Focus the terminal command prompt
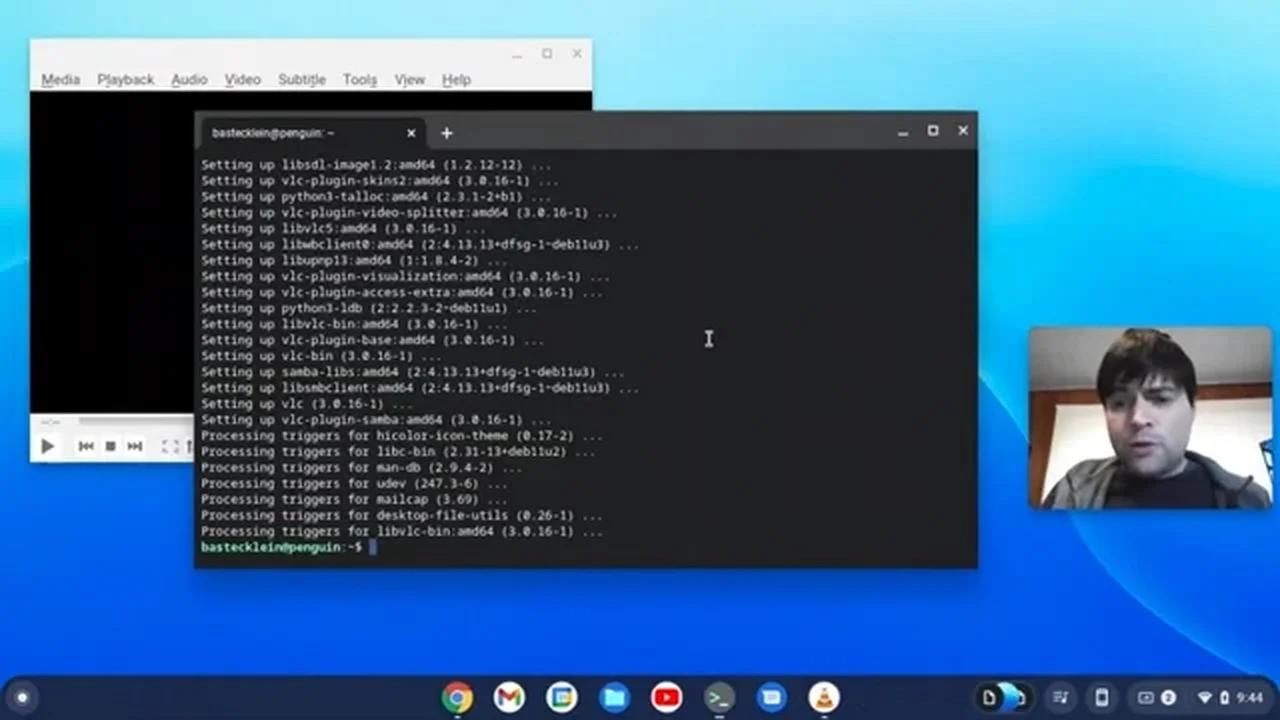The height and width of the screenshot is (720, 1280). [x=375, y=547]
